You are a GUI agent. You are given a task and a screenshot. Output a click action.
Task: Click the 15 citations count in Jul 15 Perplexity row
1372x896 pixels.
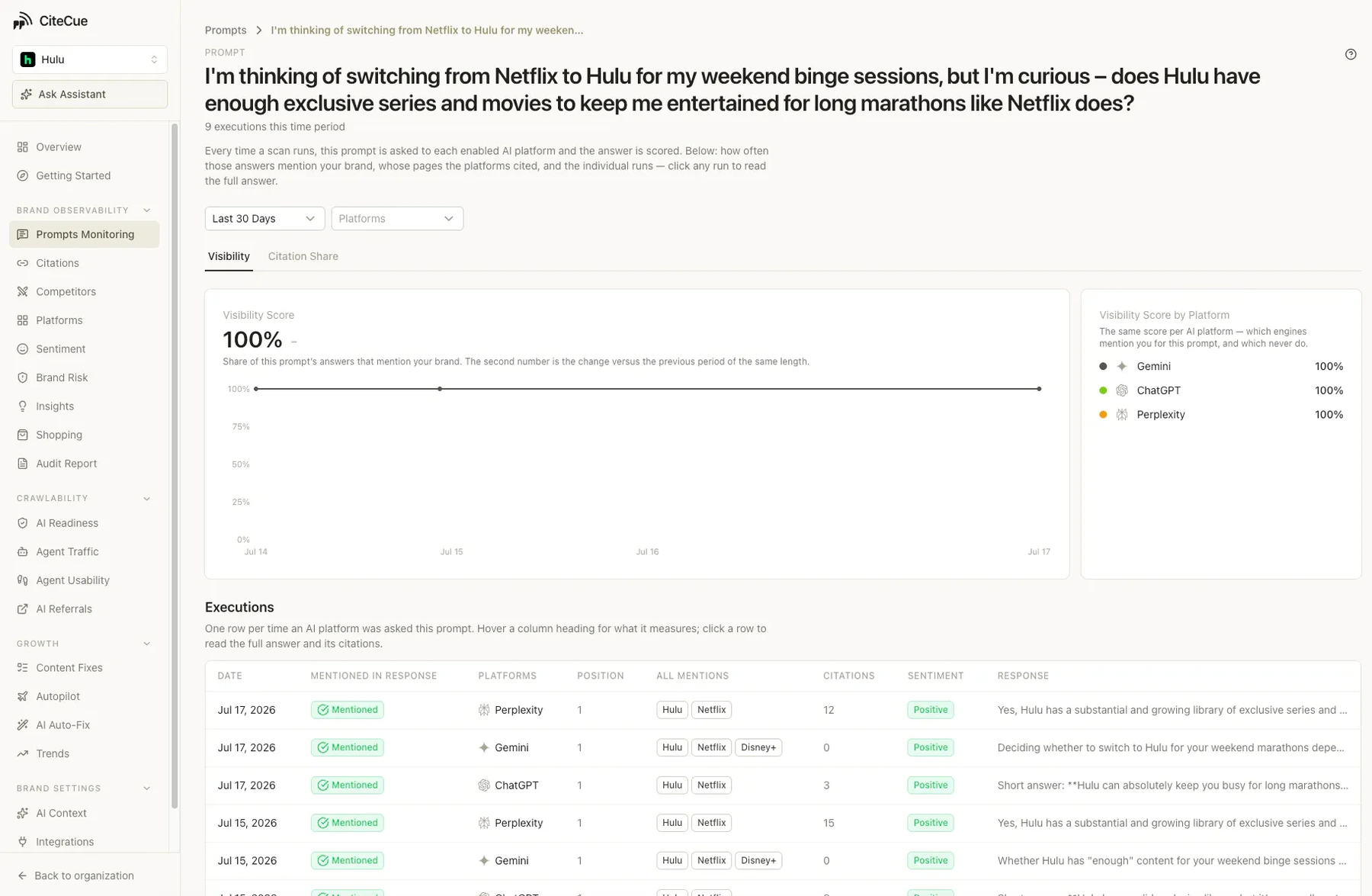tap(829, 823)
